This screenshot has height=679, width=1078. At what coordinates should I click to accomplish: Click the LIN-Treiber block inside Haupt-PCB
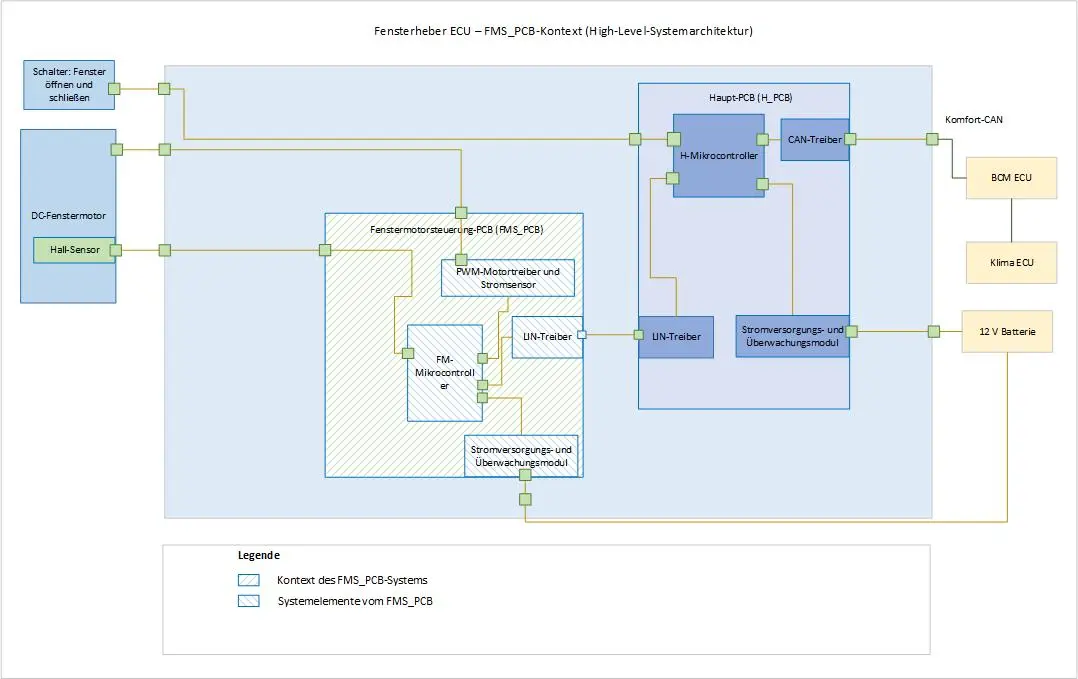pyautogui.click(x=676, y=337)
